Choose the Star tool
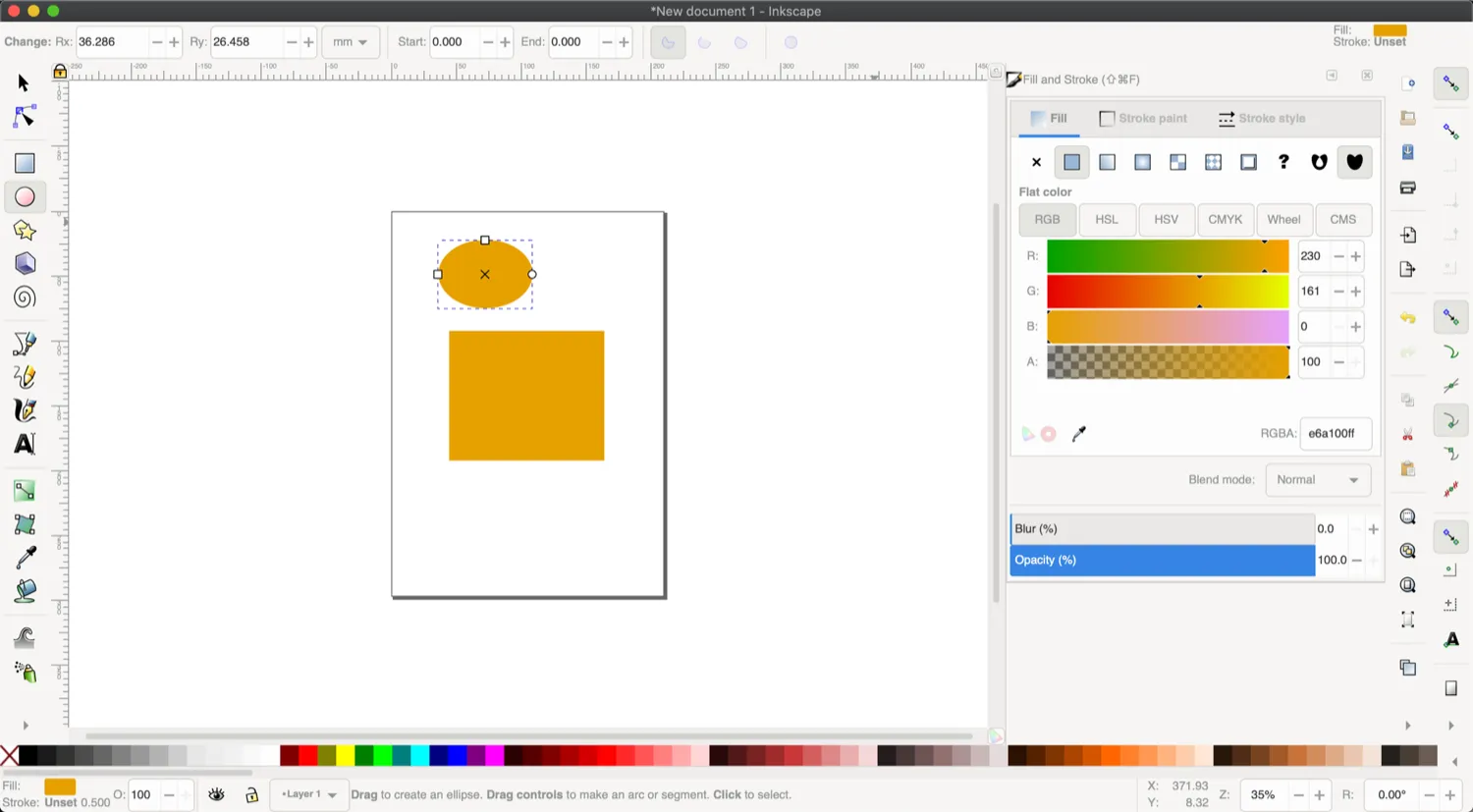This screenshot has height=812, width=1473. coord(24,230)
